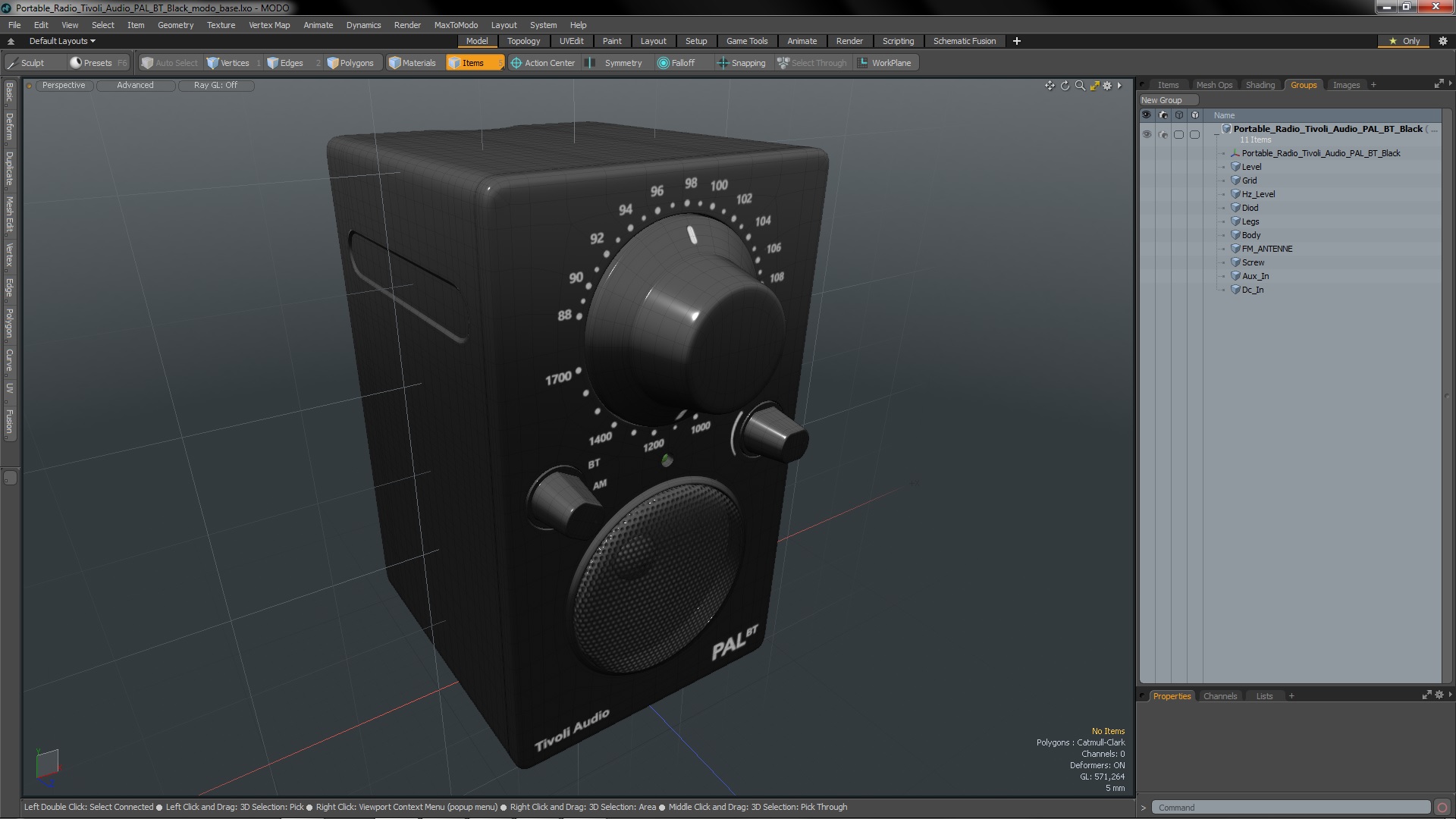Click the New Group button
The image size is (1456, 819).
click(x=1168, y=100)
